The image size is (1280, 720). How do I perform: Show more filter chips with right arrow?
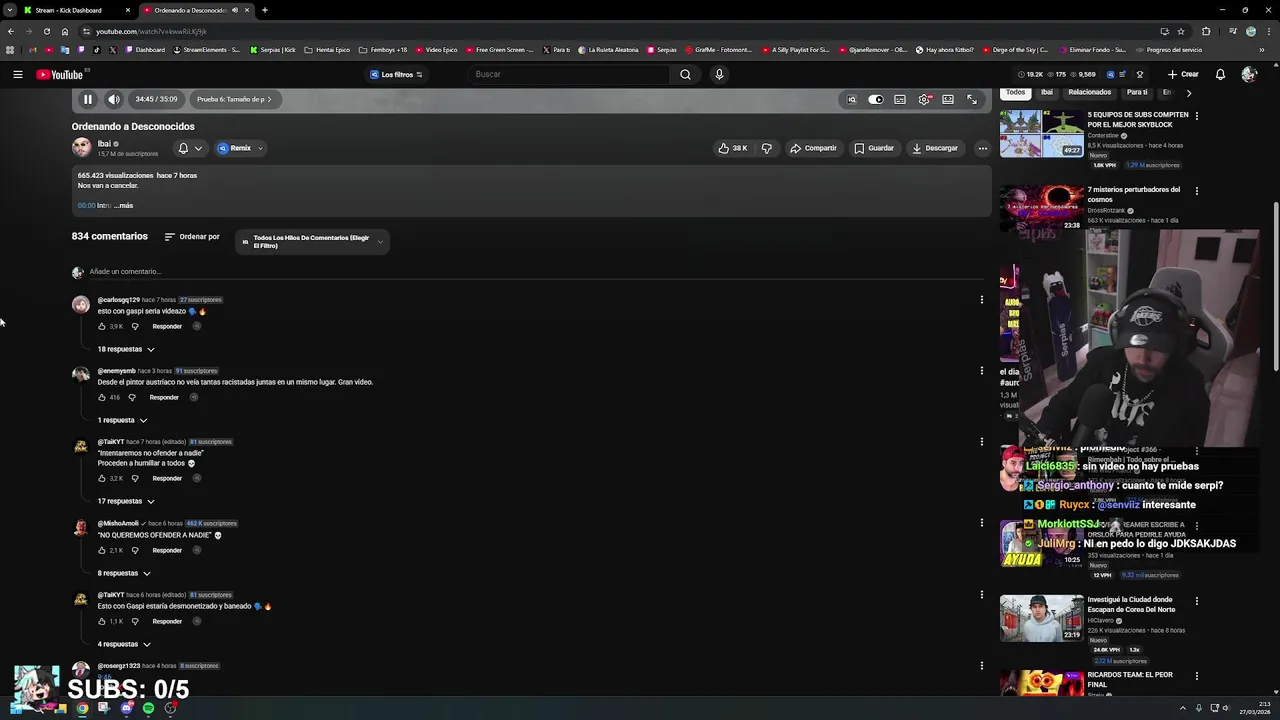point(1188,93)
